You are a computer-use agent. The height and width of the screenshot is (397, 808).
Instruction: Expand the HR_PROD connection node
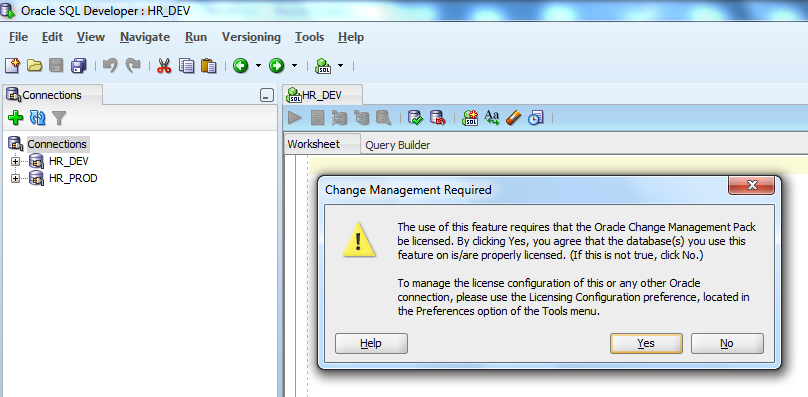[15, 178]
